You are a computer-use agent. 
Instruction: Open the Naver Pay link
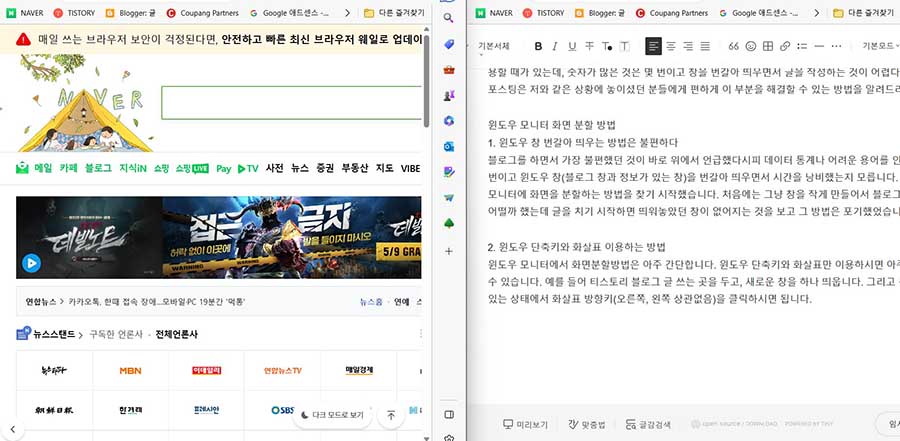223,168
